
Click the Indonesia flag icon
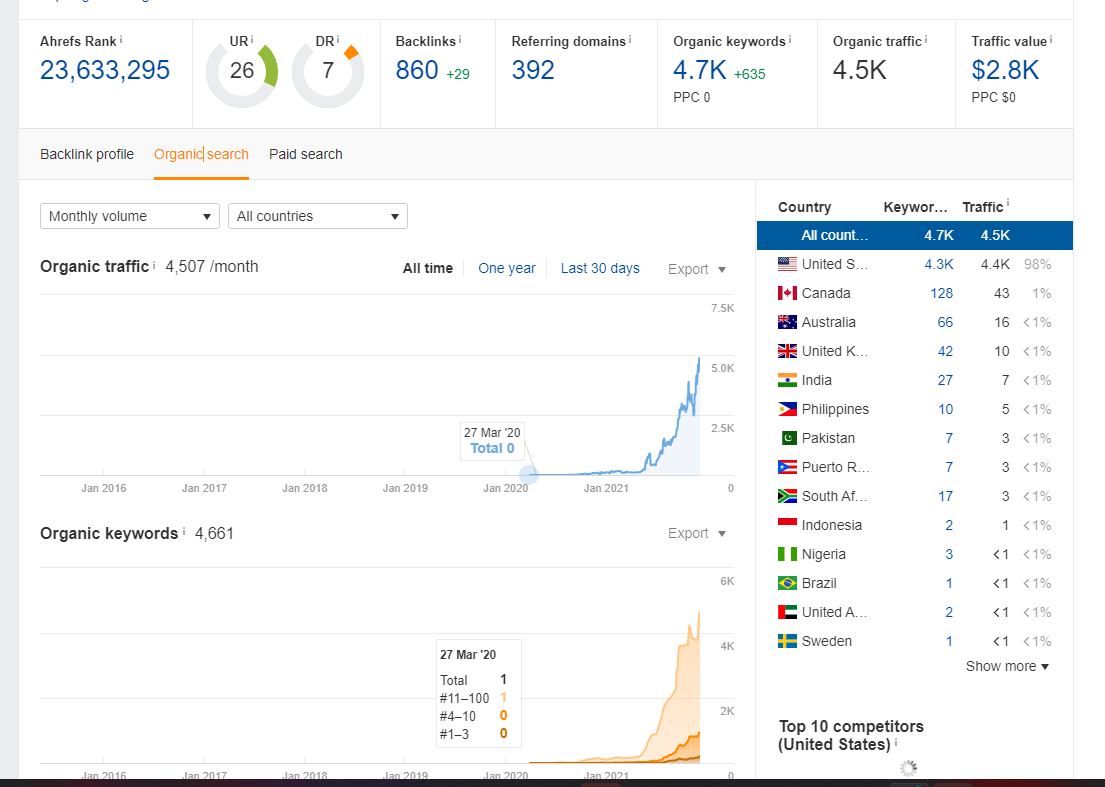(787, 523)
